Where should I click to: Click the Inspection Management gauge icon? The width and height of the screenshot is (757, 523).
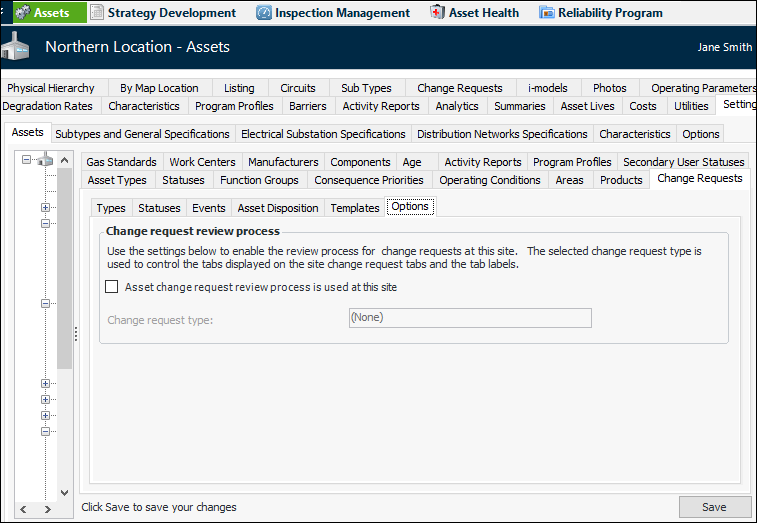pos(264,13)
